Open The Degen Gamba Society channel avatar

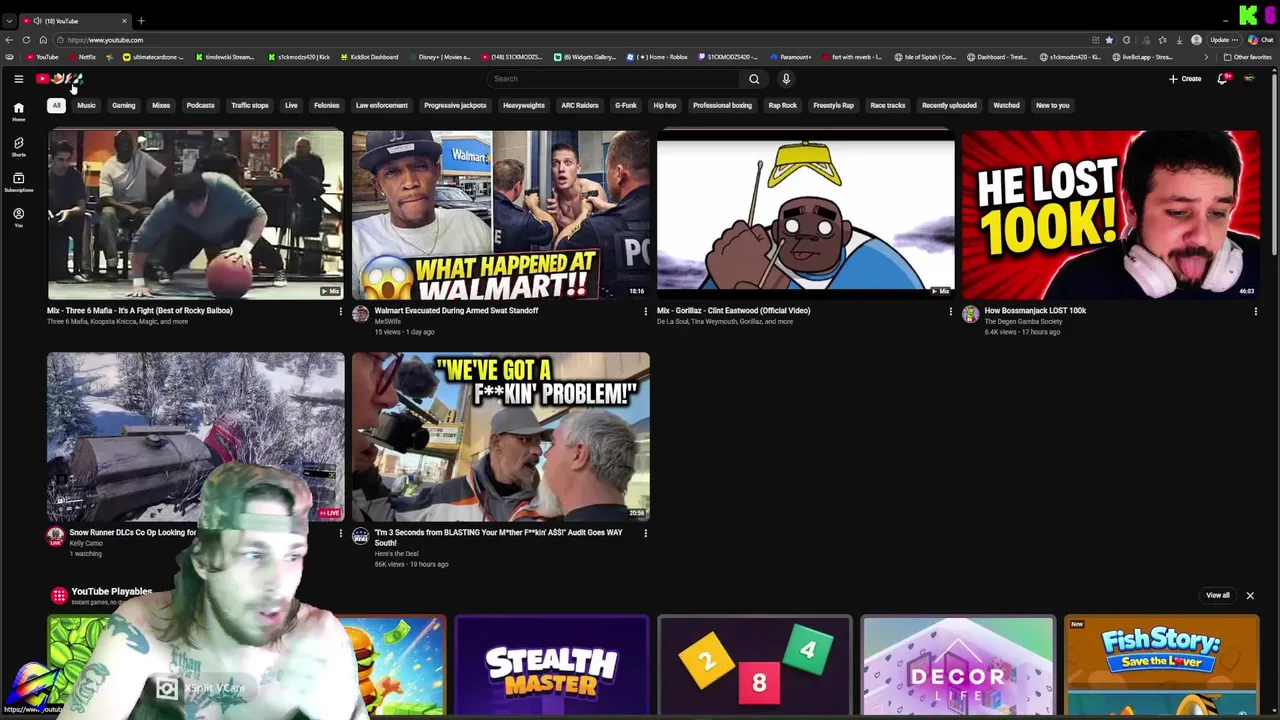[970, 314]
